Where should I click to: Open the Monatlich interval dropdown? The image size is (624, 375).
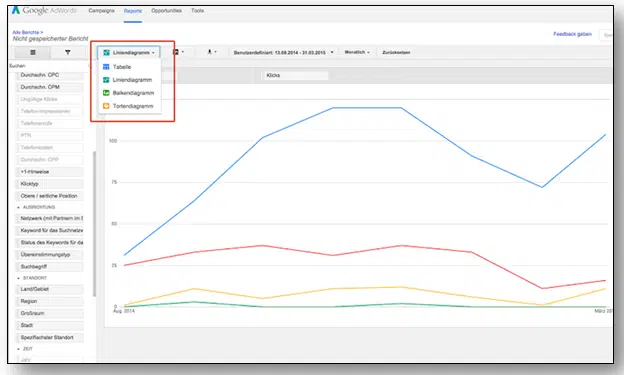357,52
